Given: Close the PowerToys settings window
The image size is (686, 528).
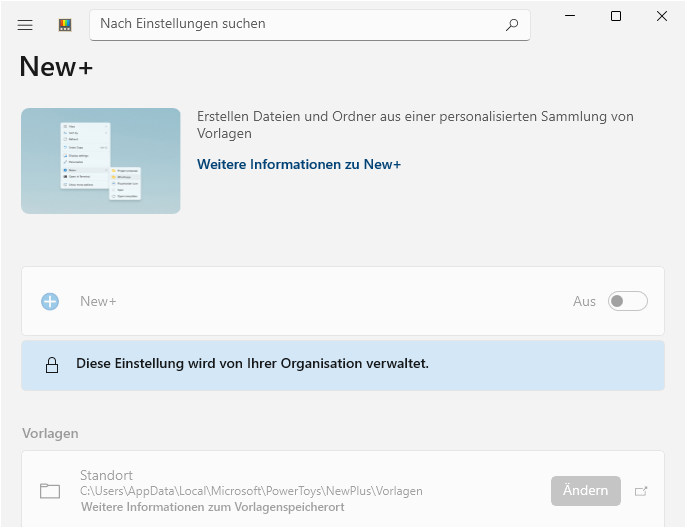Looking at the screenshot, I should coord(662,16).
